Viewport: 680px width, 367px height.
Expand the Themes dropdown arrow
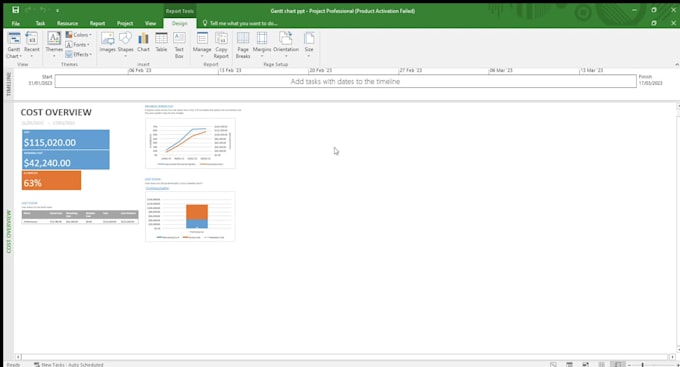[54, 56]
